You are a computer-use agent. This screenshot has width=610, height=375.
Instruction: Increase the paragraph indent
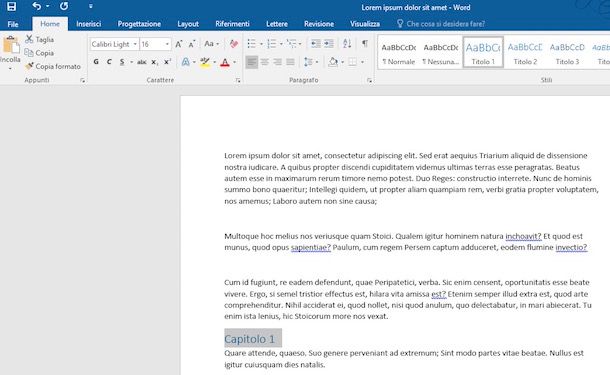tap(329, 44)
